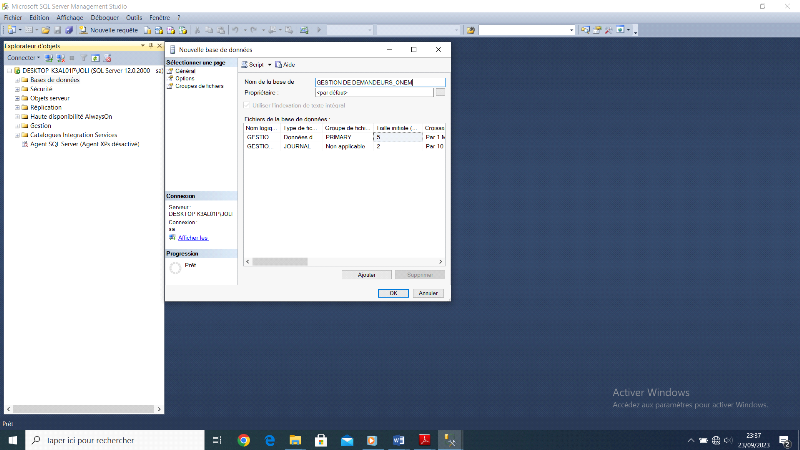Expand the Bases de données tree node
This screenshot has width=800, height=450.
tap(17, 80)
